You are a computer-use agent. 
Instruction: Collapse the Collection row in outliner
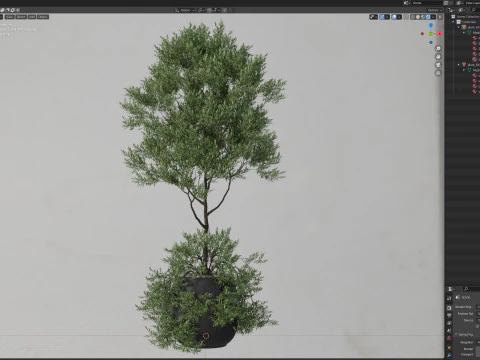coord(453,22)
